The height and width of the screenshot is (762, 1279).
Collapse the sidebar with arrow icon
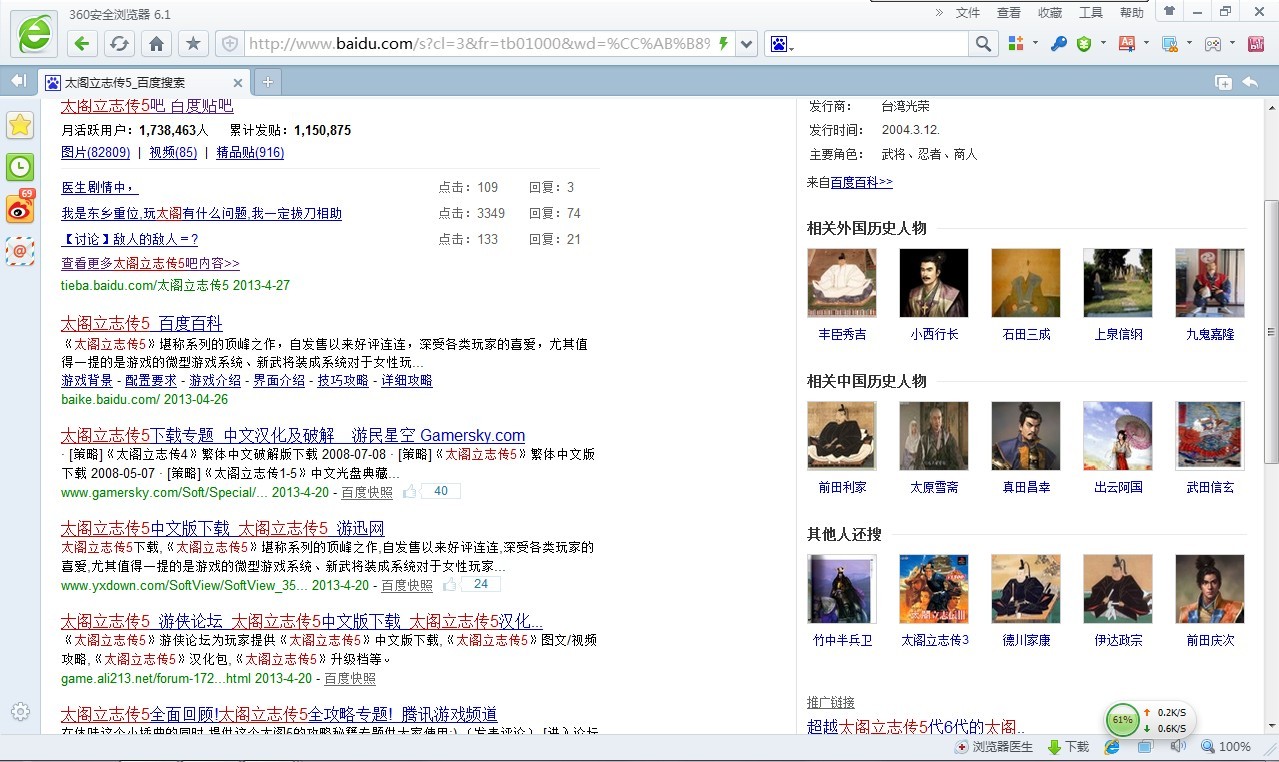pos(18,81)
